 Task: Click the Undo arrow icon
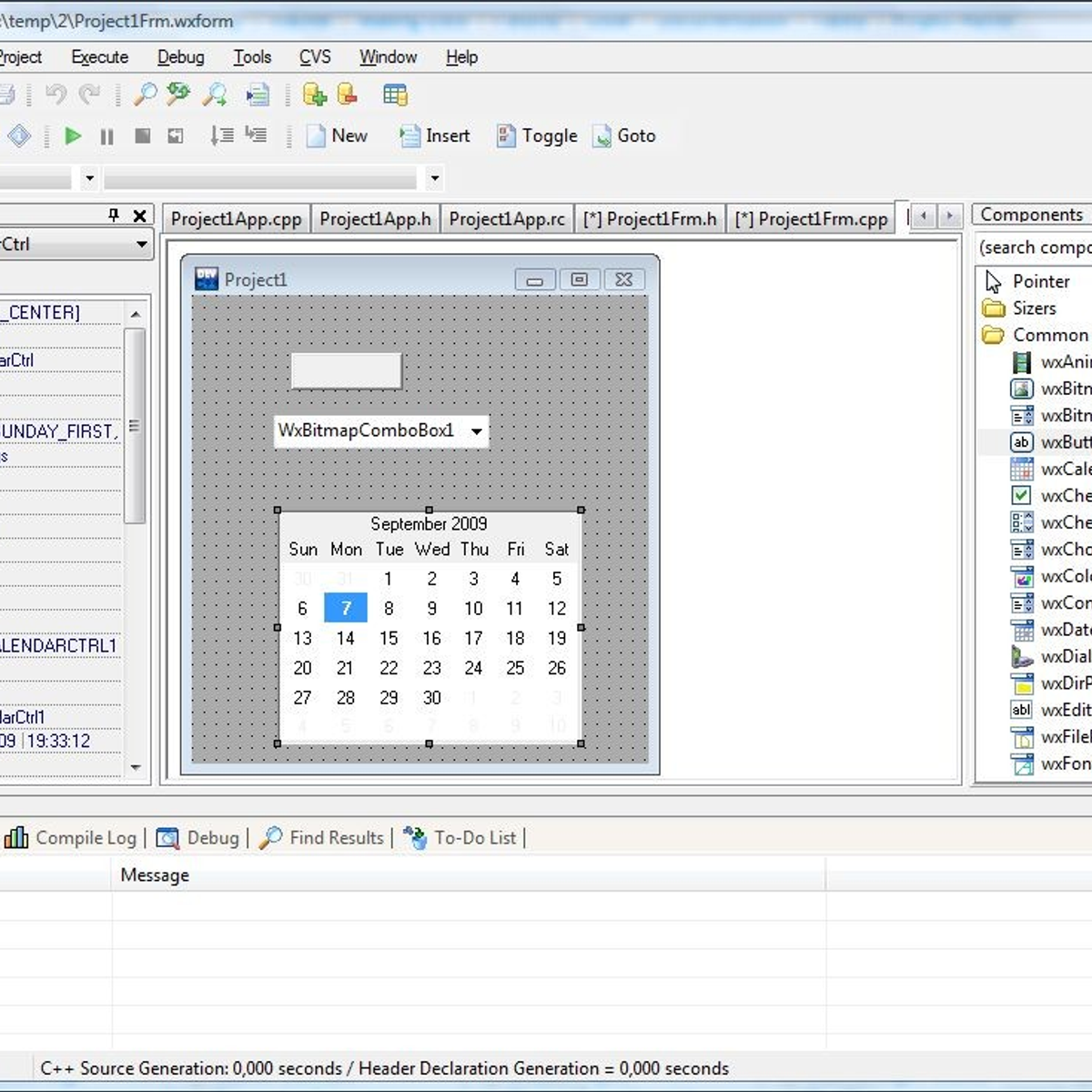[56, 95]
